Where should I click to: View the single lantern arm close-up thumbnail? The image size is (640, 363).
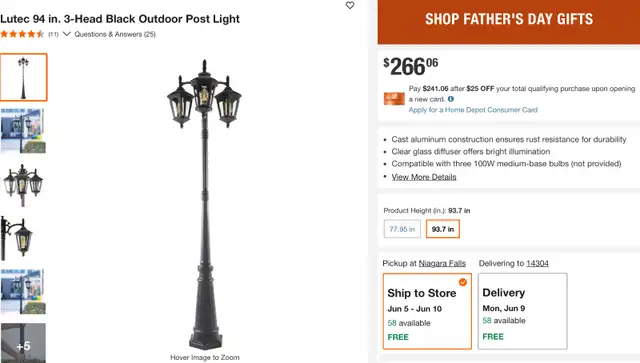click(x=23, y=238)
